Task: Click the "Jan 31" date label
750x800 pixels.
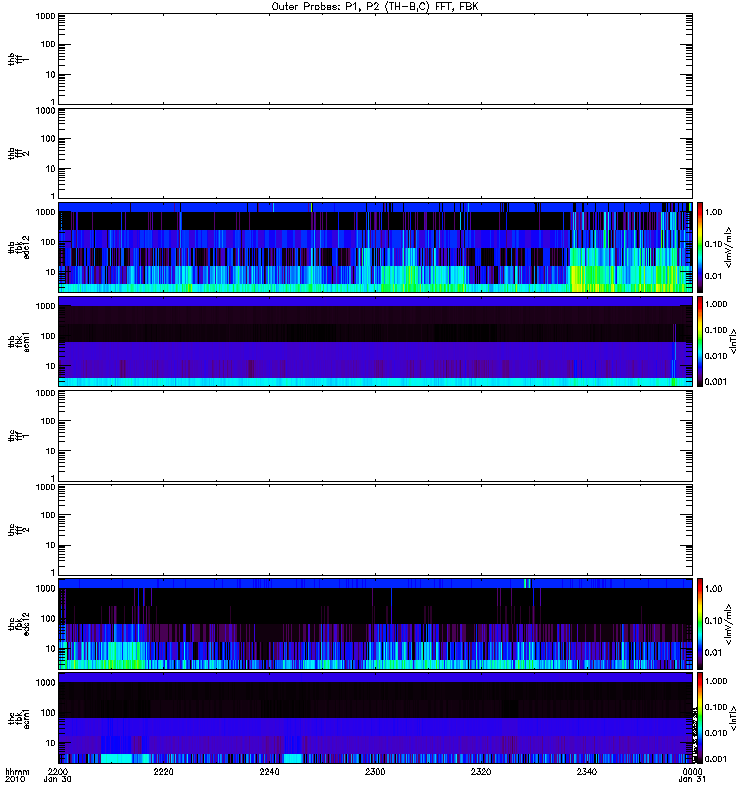Action: pos(692,780)
